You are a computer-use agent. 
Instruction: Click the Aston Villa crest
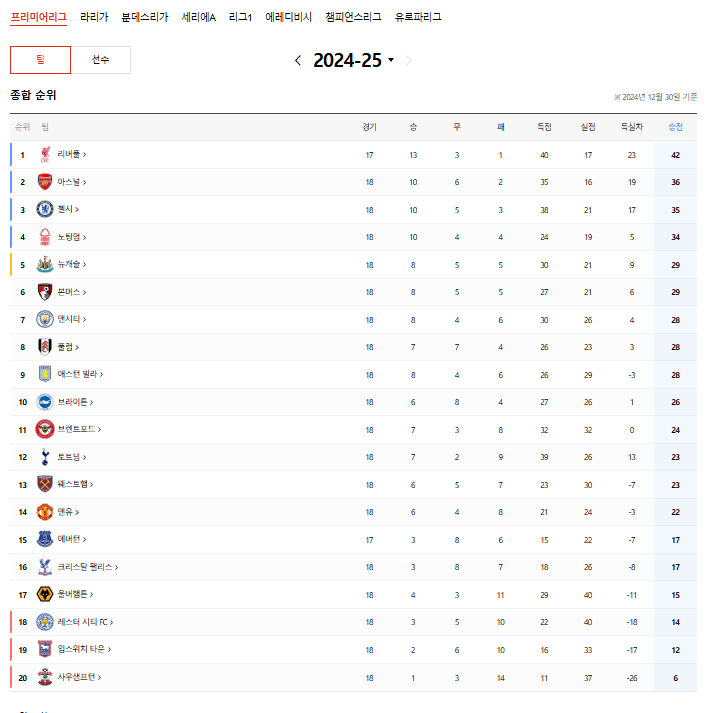point(45,374)
